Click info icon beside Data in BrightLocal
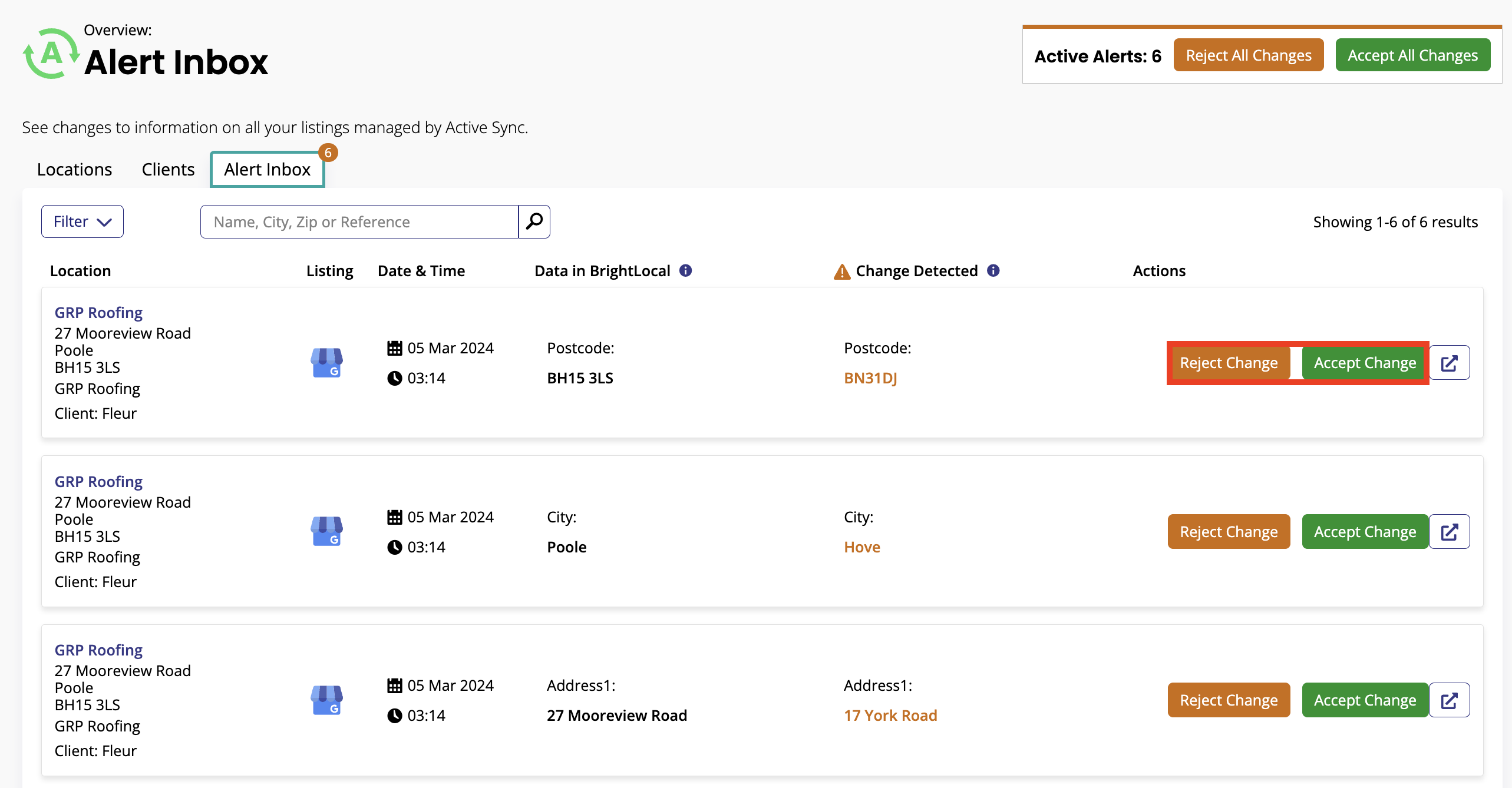Screen dimensions: 1512x788 (685, 270)
